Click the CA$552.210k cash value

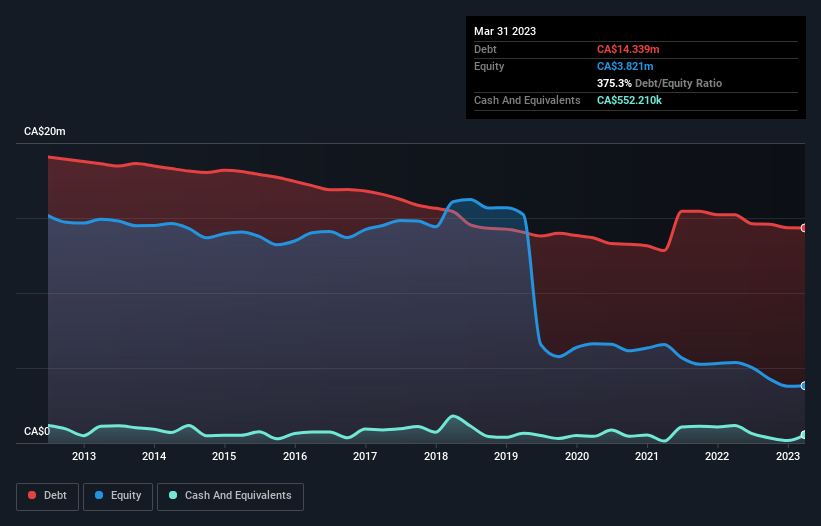[x=629, y=100]
